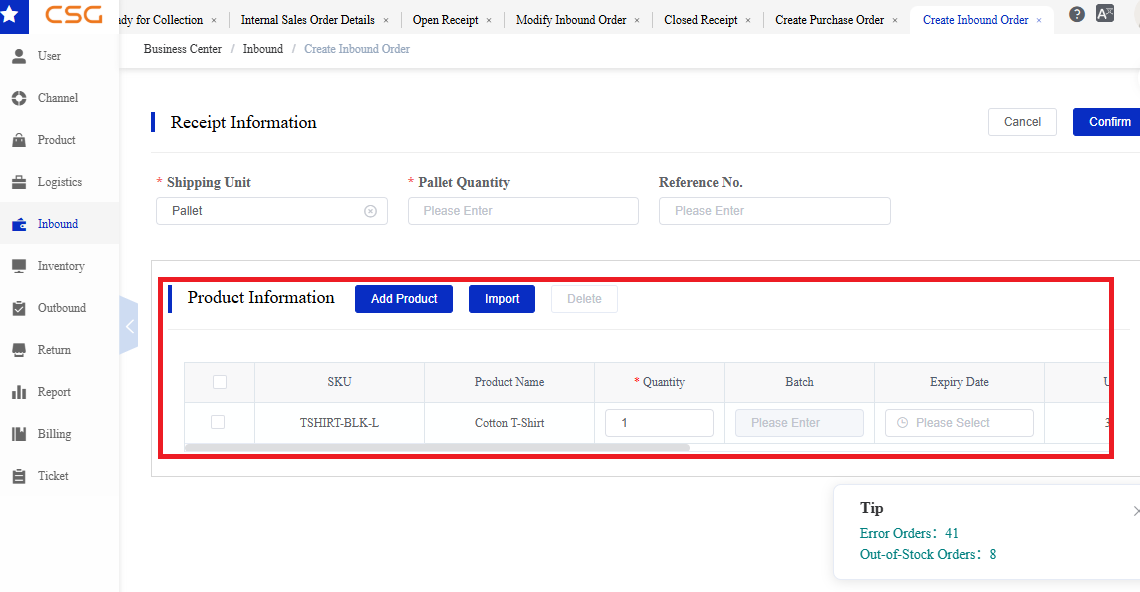Click the horizontal table scrollbar
This screenshot has width=1140, height=592.
[437, 447]
